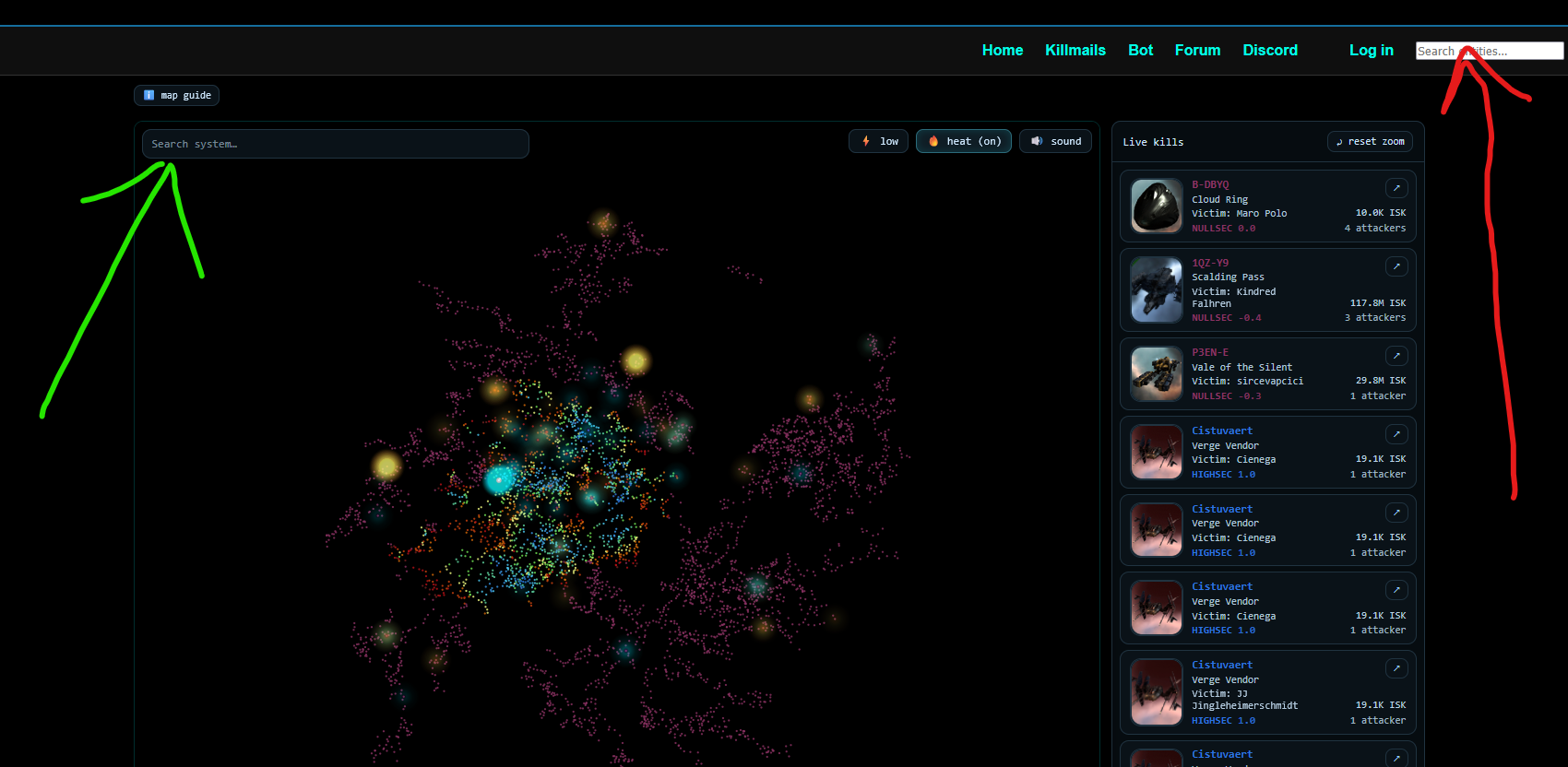Toggle the low performance mode button
Screen dimensions: 1568x767
click(878, 141)
